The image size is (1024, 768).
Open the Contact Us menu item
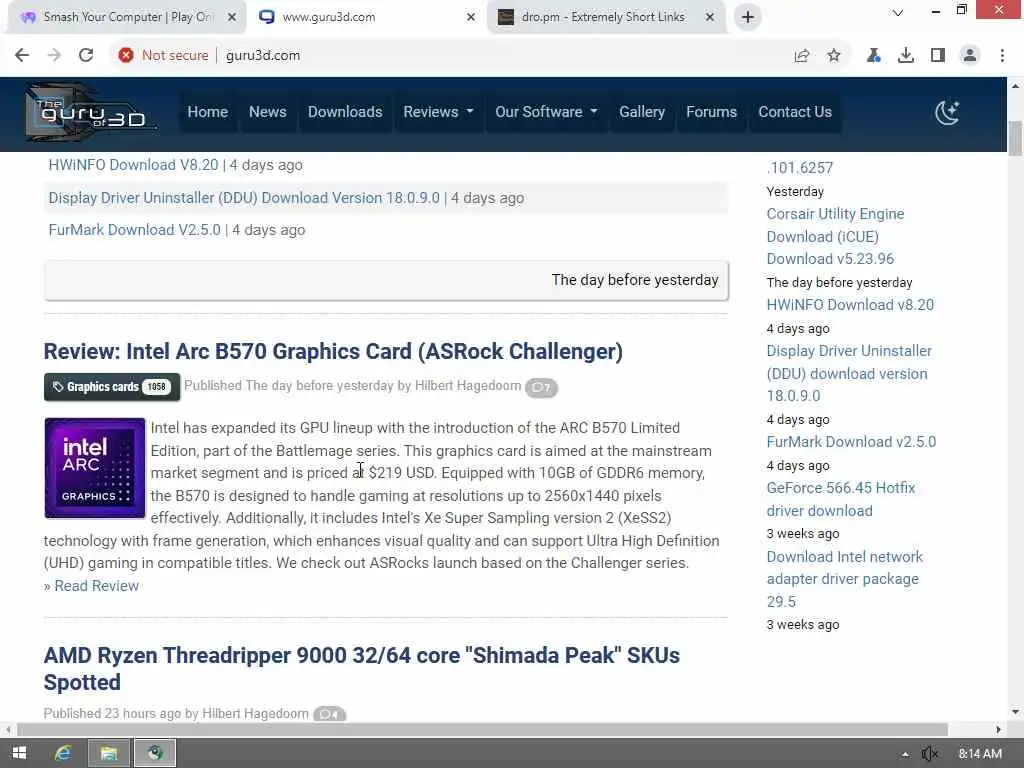795,112
